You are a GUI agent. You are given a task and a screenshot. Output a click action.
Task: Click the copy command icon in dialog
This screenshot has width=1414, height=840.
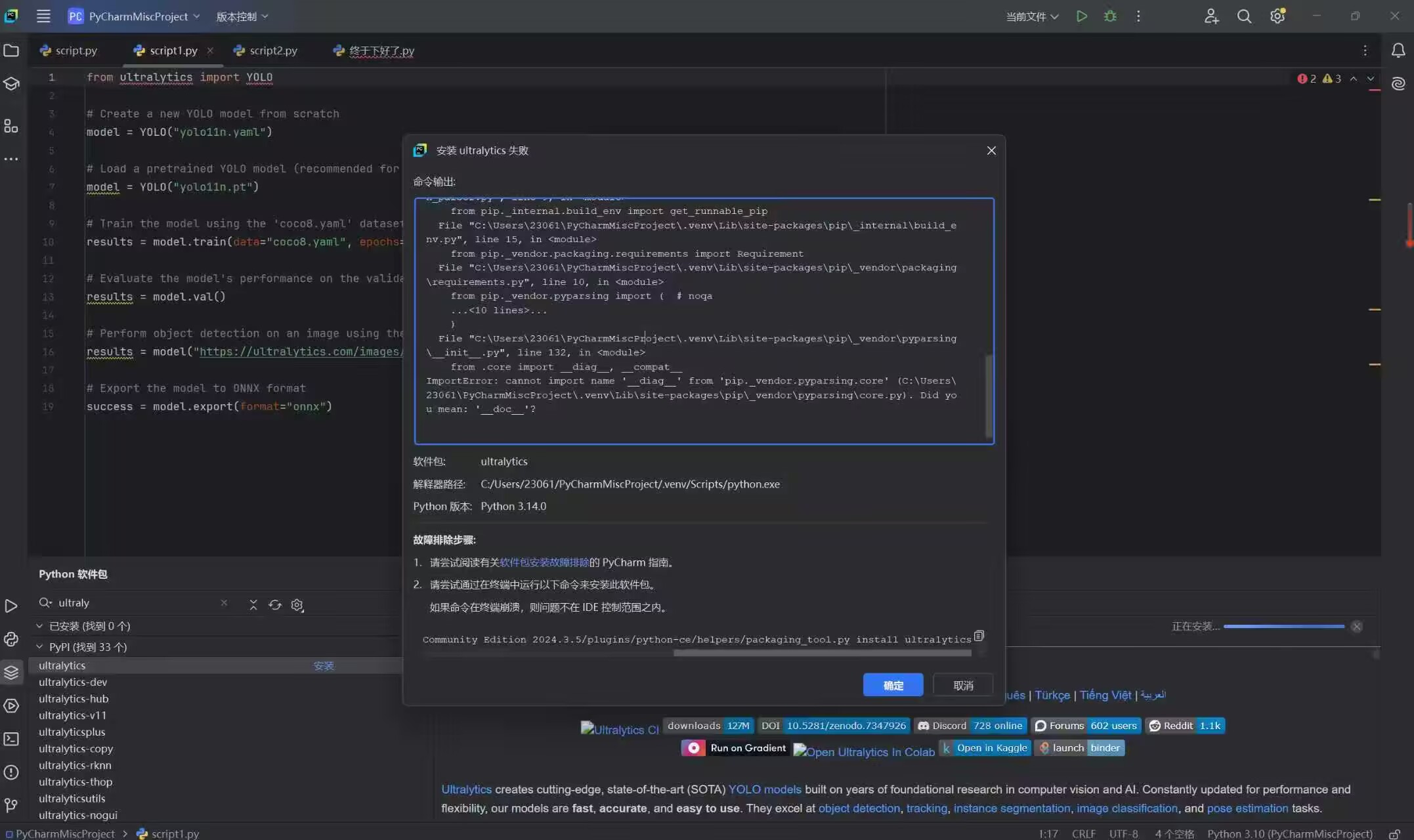[979, 635]
